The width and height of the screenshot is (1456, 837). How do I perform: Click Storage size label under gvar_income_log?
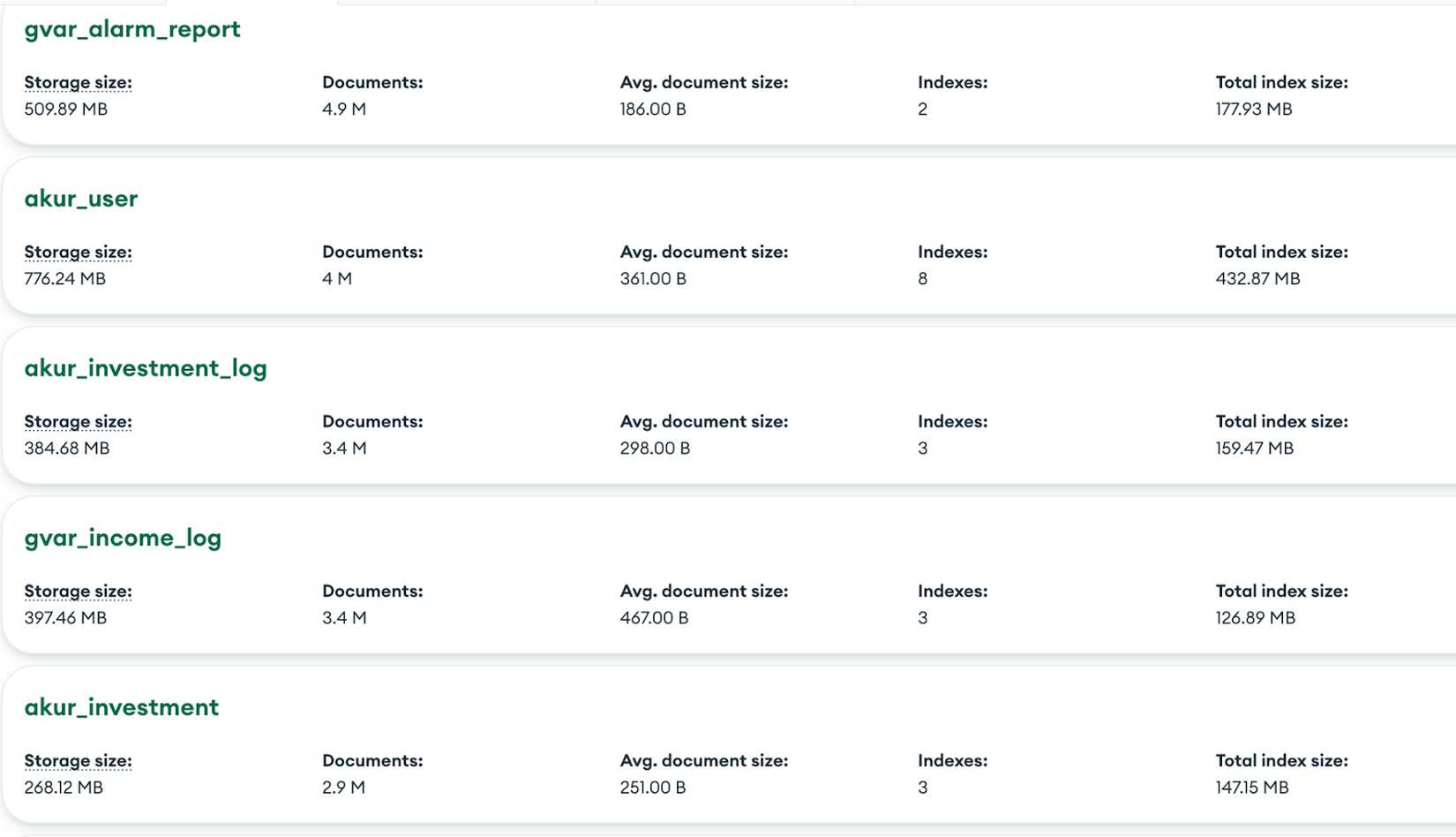pos(78,591)
